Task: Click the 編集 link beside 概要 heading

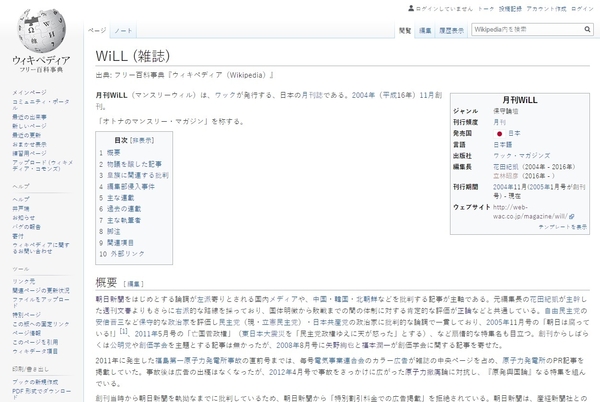Action: click(x=134, y=284)
